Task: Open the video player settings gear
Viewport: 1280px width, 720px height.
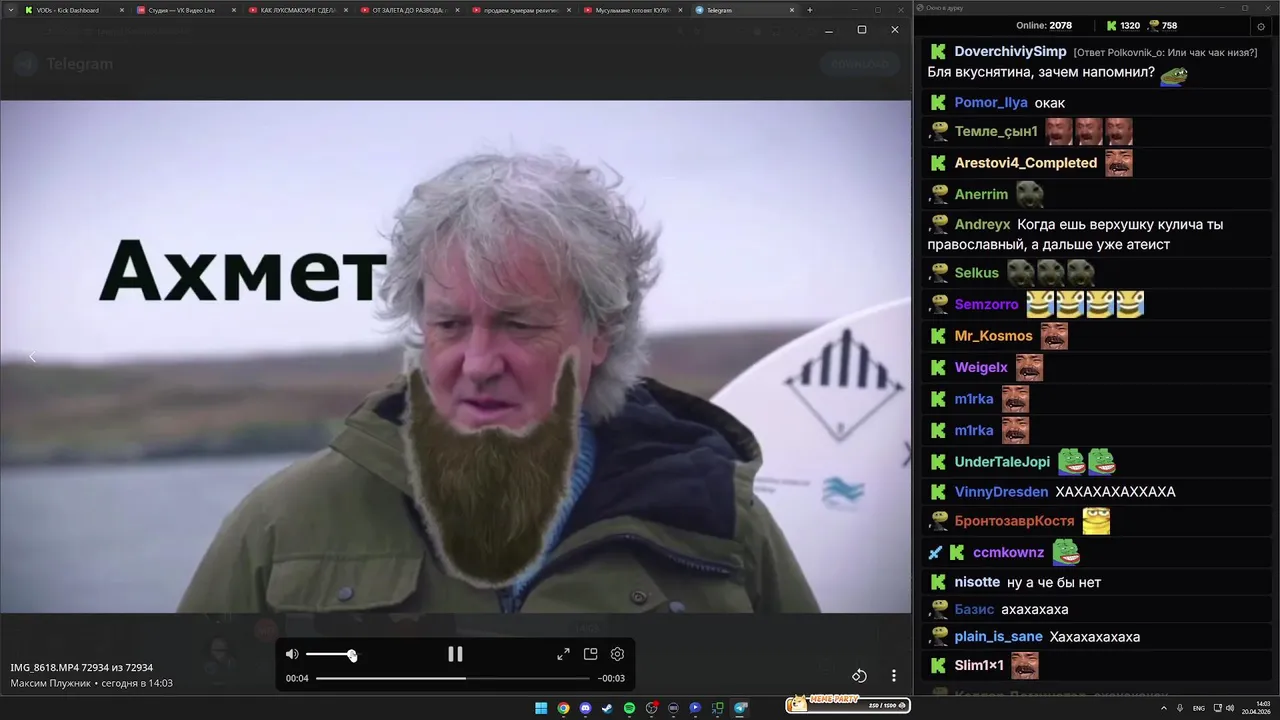Action: pyautogui.click(x=617, y=654)
